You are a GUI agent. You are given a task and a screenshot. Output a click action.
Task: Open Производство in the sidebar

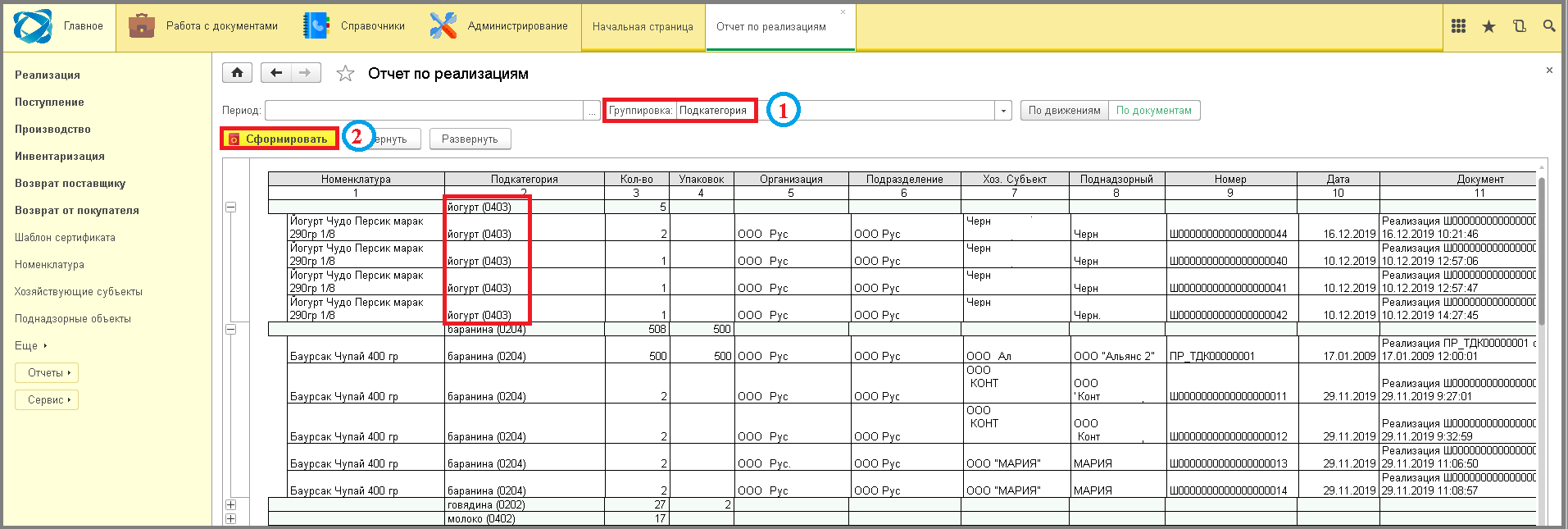[52, 129]
